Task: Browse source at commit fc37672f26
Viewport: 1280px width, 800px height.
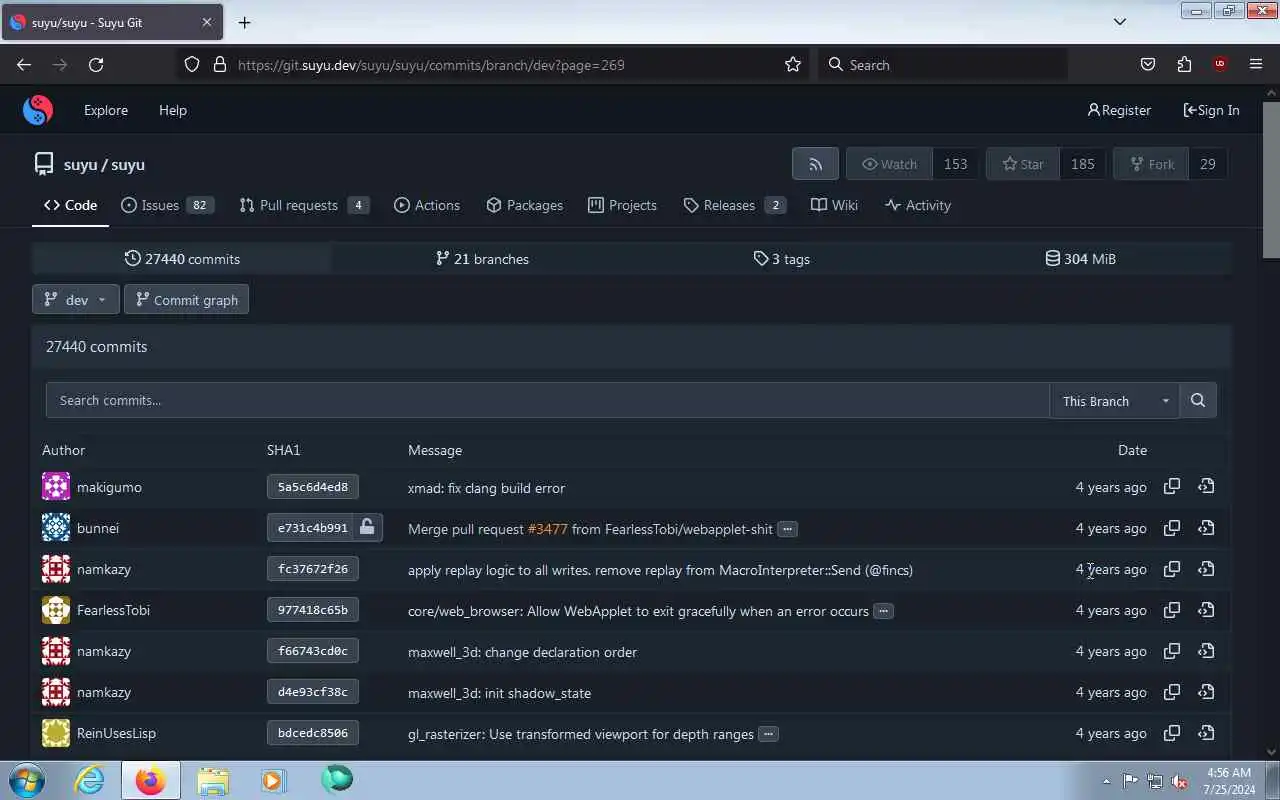Action: pos(1206,569)
